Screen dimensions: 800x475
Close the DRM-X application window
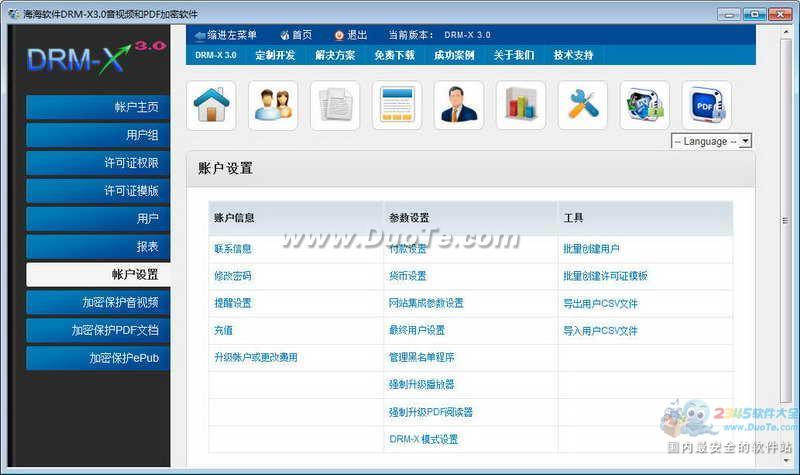[x=780, y=14]
